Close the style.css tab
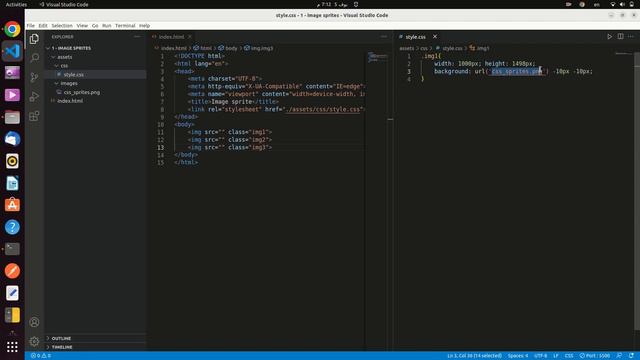The image size is (640, 360). (435, 37)
